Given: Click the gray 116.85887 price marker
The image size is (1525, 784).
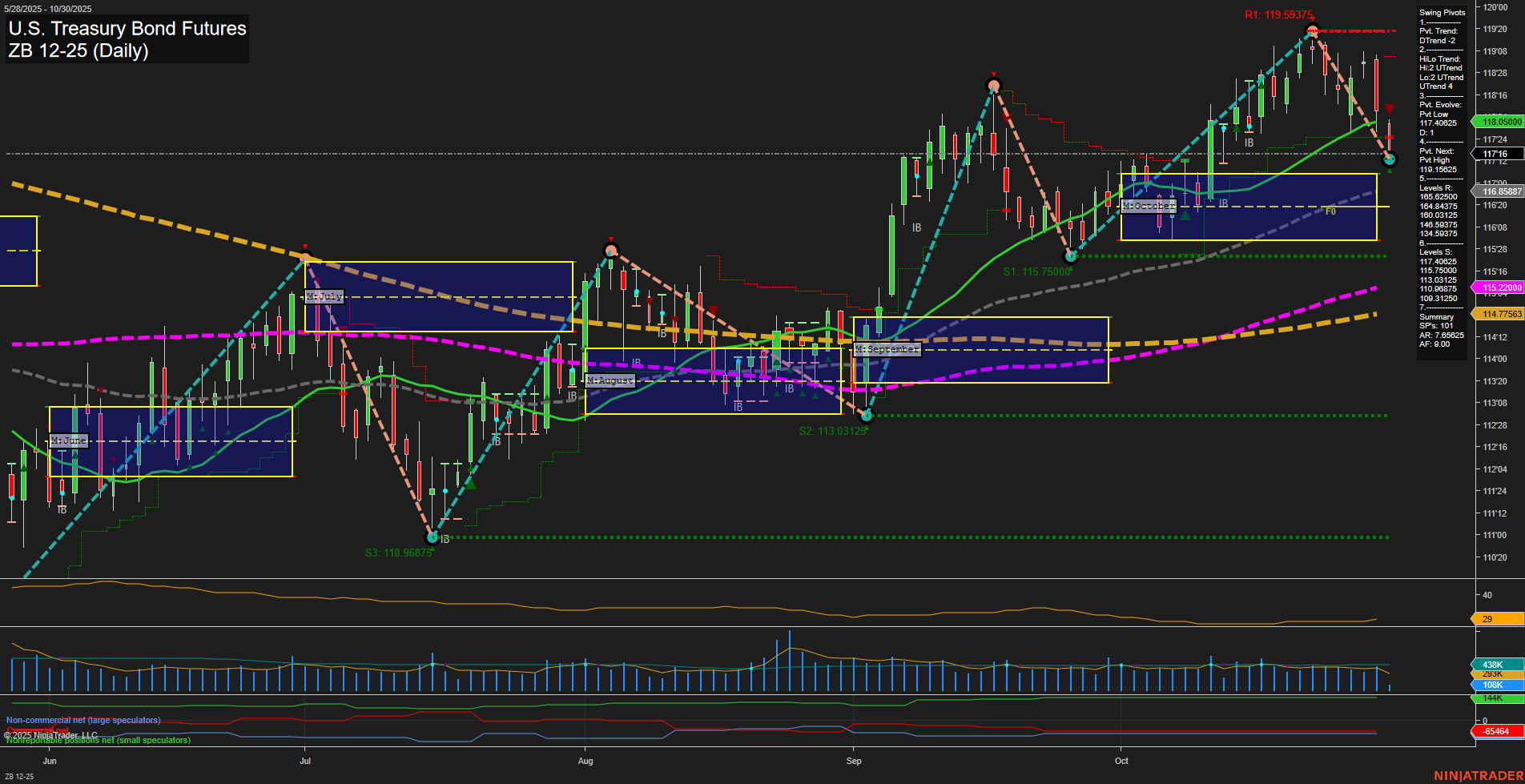Looking at the screenshot, I should (x=1495, y=191).
